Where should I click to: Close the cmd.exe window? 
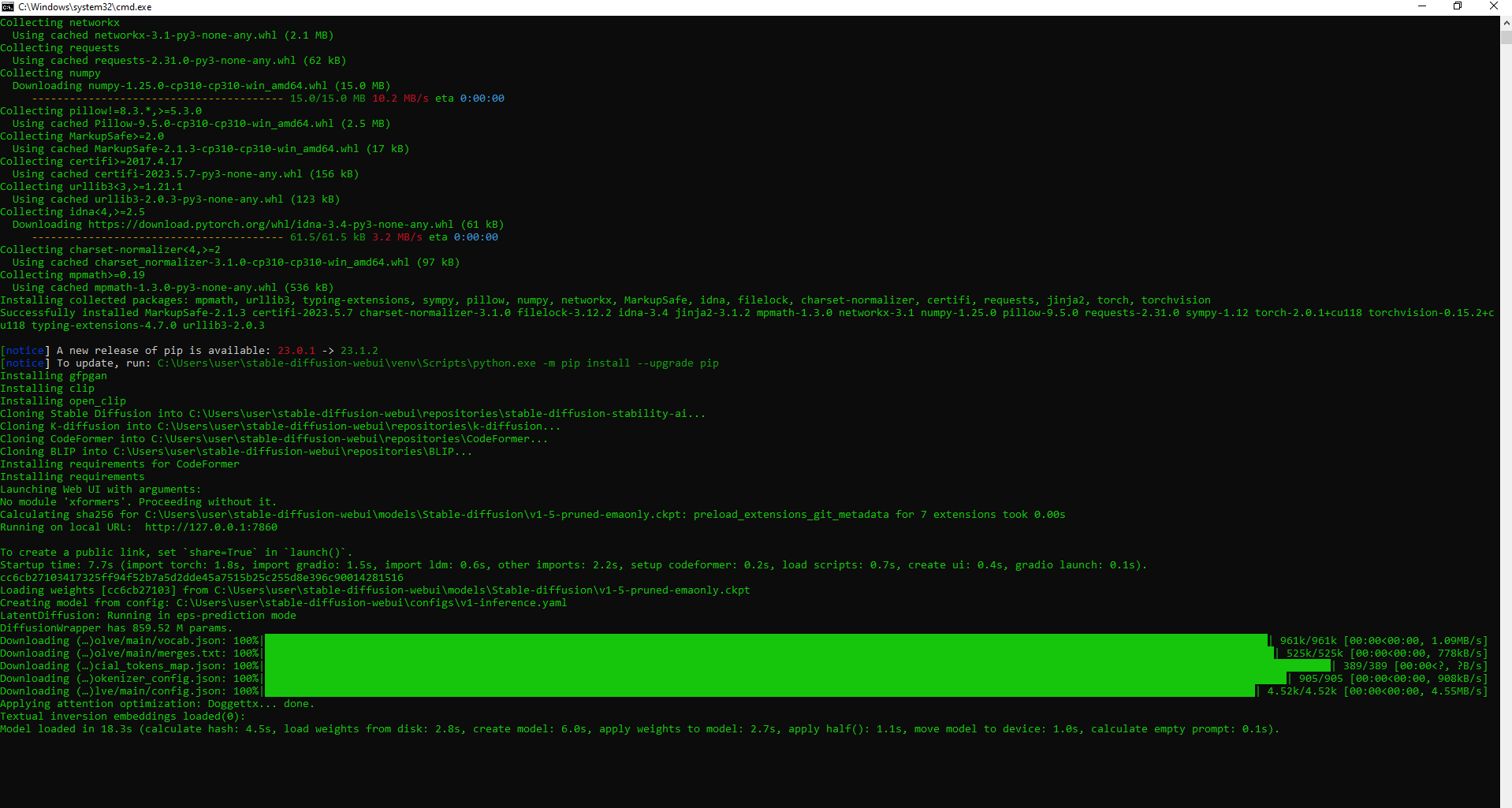(x=1493, y=6)
